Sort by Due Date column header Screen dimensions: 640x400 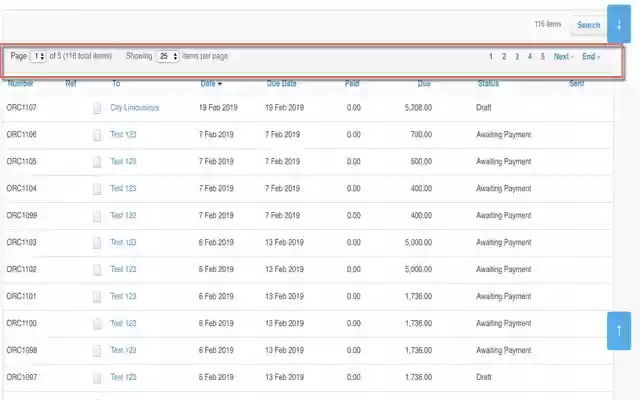click(281, 84)
